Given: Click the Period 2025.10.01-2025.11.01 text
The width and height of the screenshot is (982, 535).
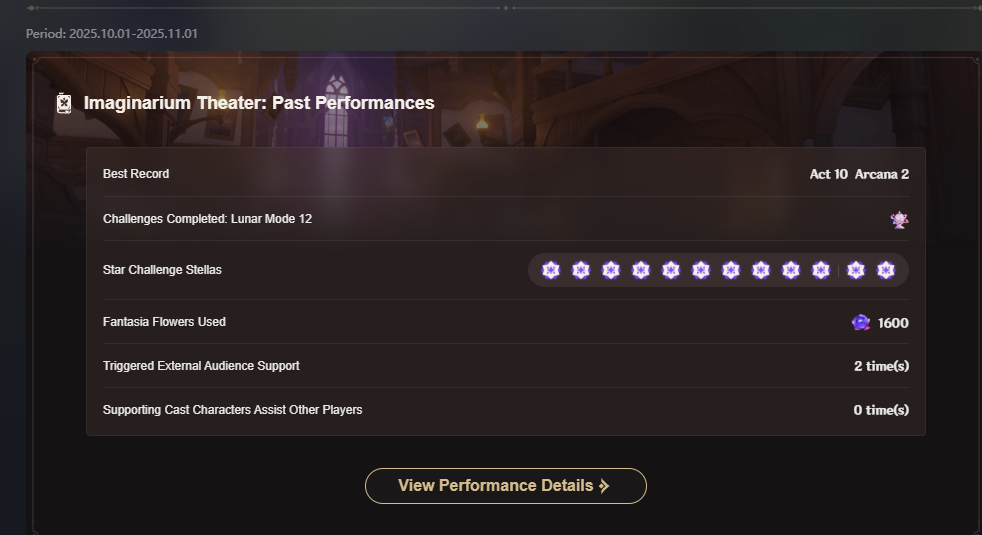Looking at the screenshot, I should coord(112,34).
